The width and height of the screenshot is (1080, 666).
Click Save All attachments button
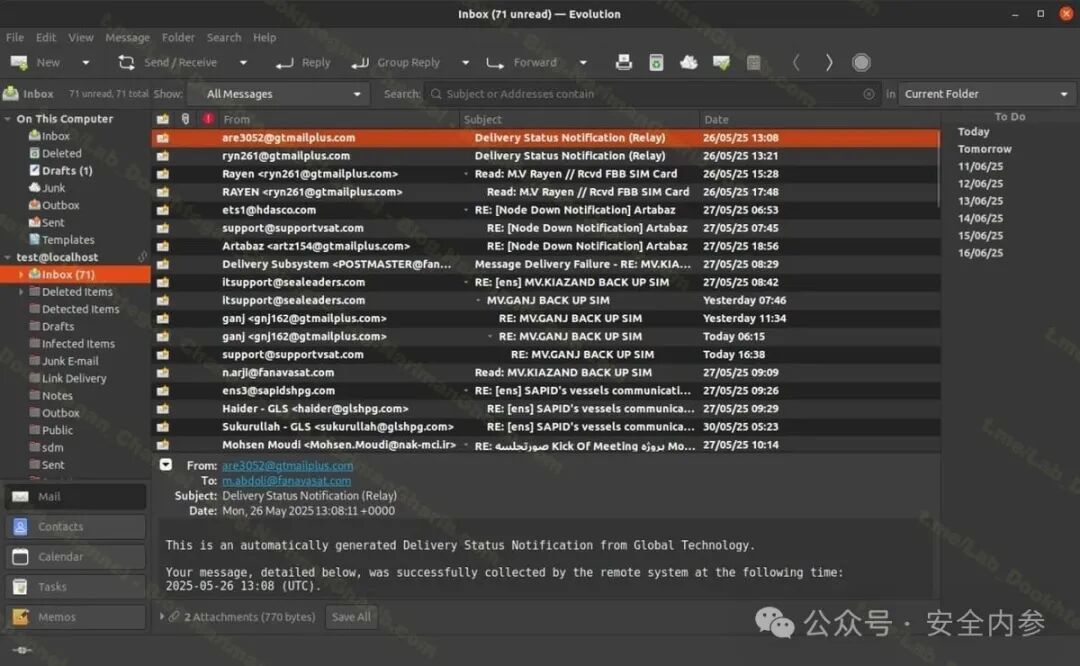351,617
